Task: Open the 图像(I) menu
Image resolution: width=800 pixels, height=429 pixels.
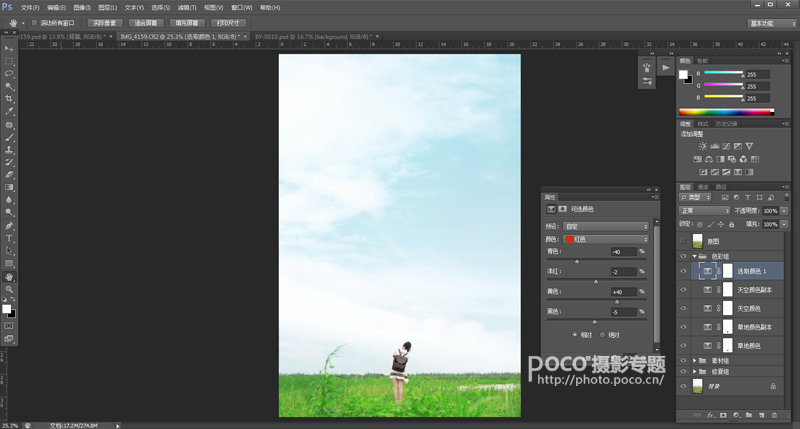Action: [82, 8]
